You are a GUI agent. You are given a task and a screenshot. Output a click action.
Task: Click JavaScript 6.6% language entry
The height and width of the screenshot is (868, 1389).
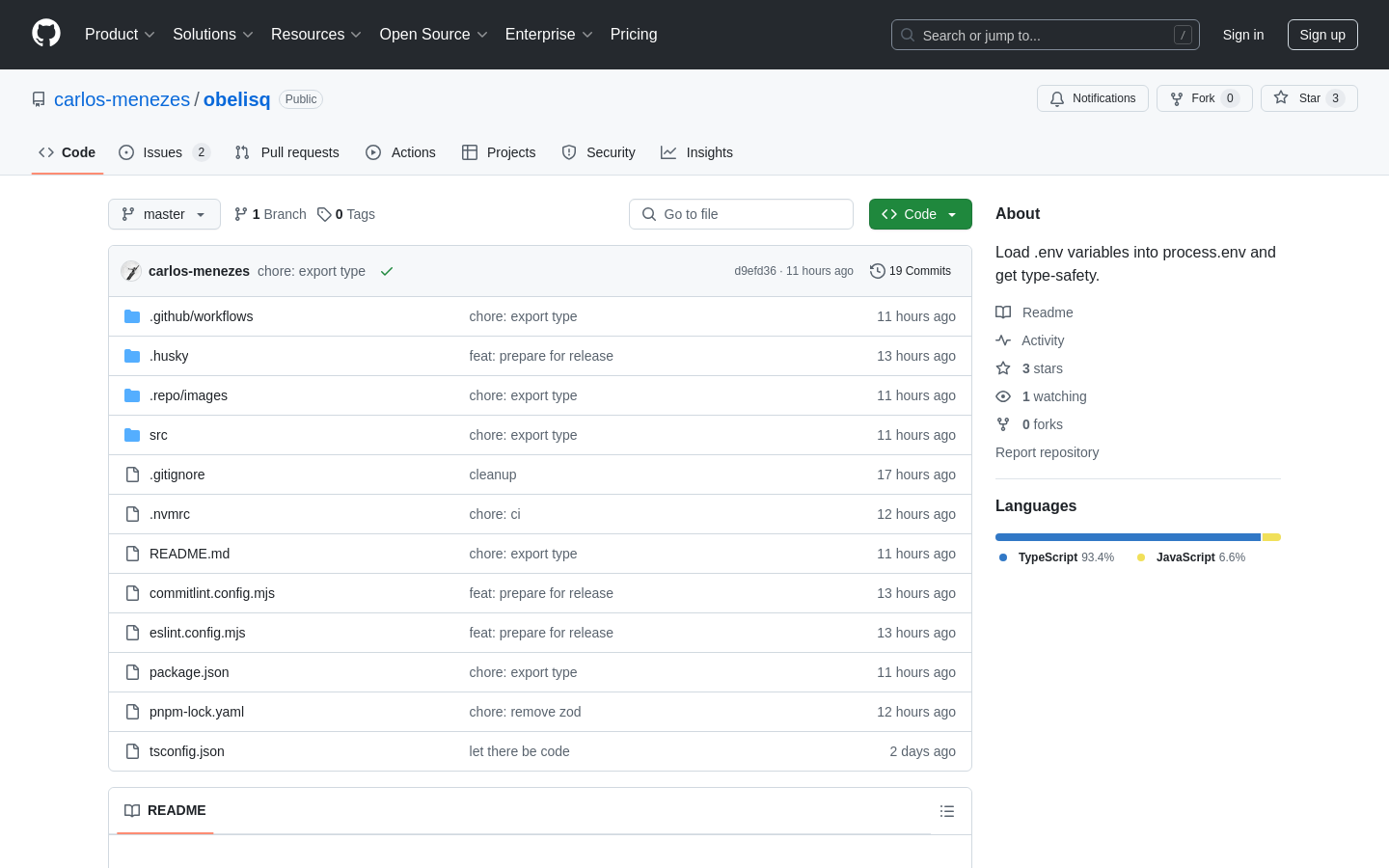(x=1191, y=557)
